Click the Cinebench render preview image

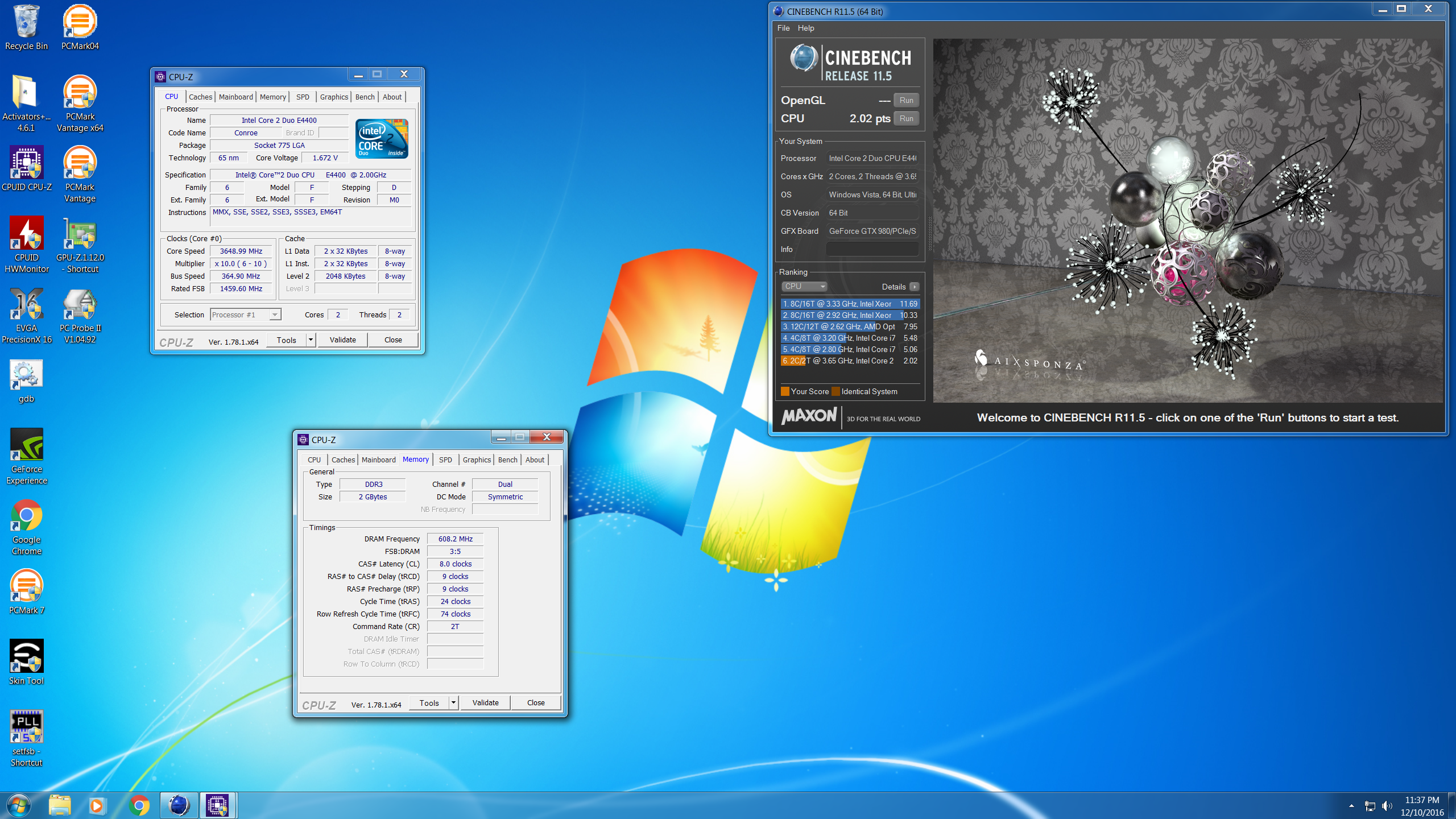pos(1188,221)
